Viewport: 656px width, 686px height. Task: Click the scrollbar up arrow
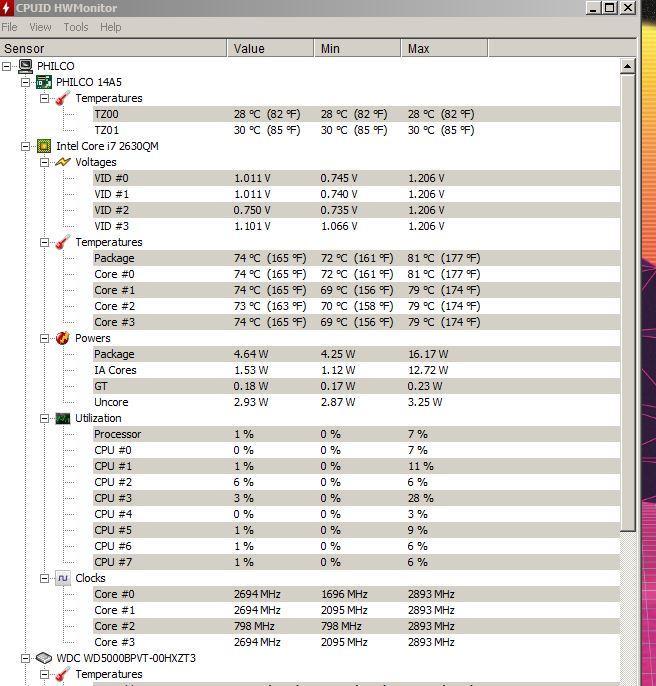628,66
